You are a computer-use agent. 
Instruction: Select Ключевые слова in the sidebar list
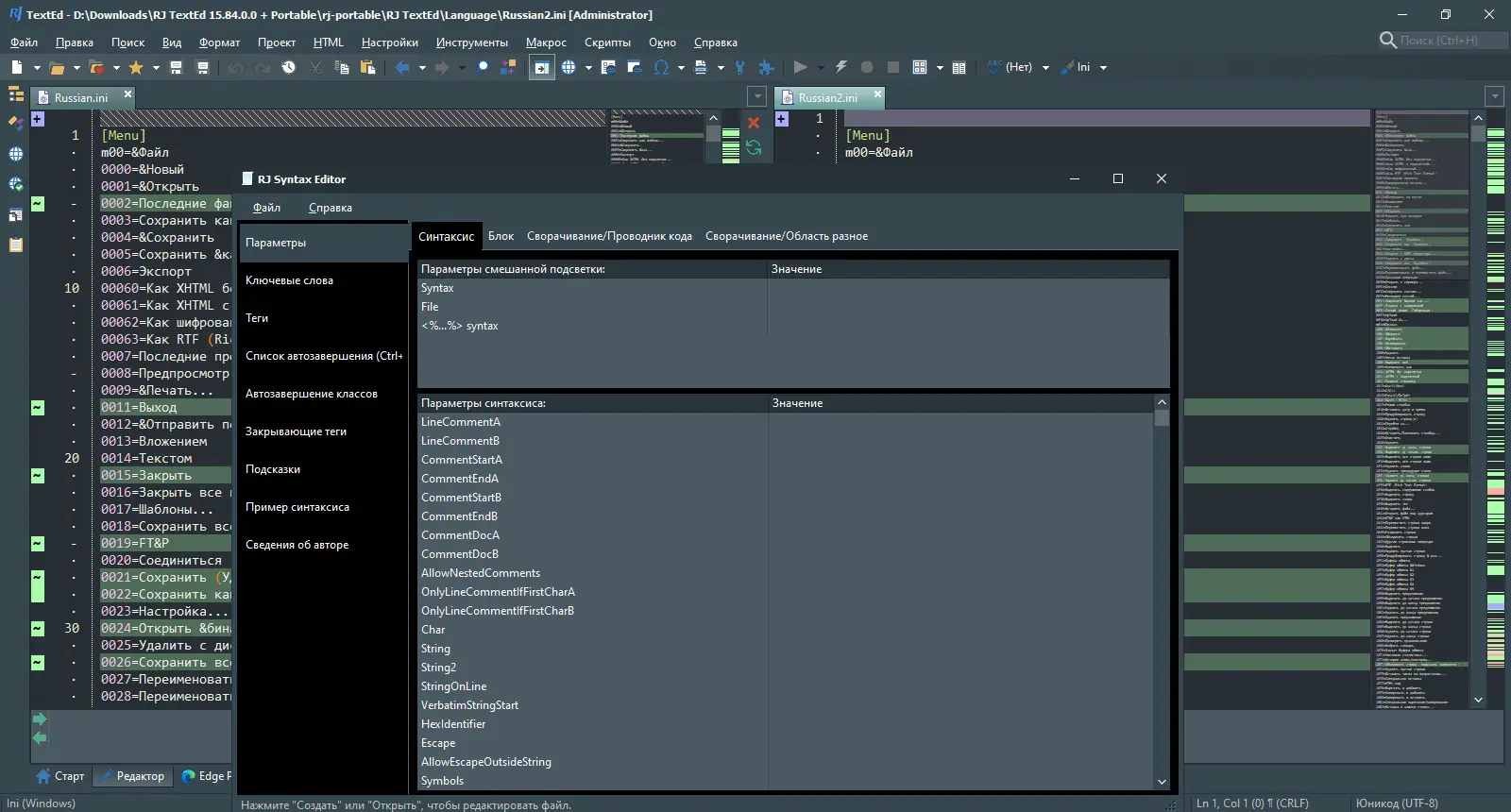point(289,280)
